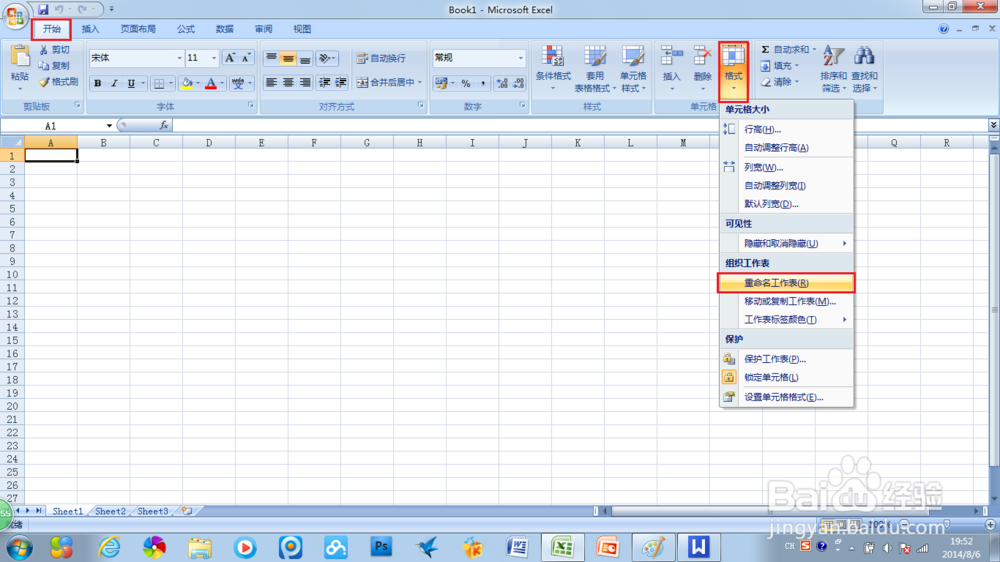Viewport: 1000px width, 562px height.
Task: Switch to 开始 Home tab
Action: pyautogui.click(x=52, y=29)
